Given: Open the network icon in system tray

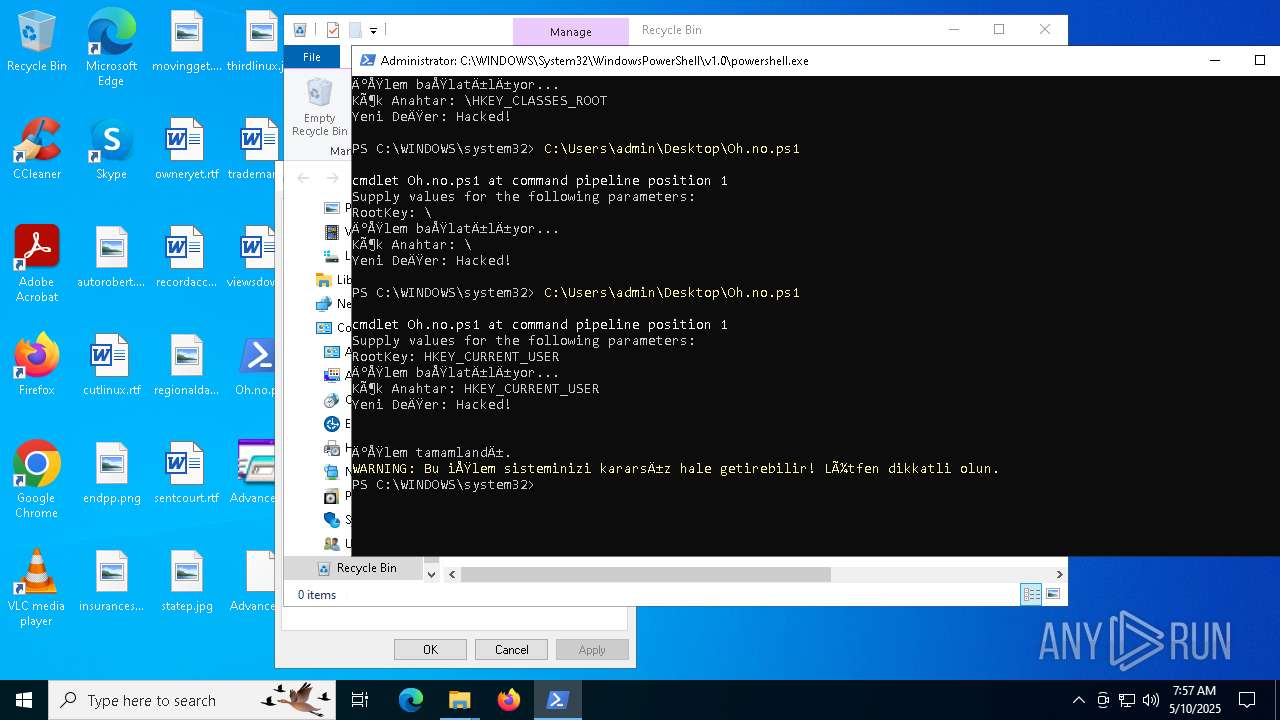Looking at the screenshot, I should click(1127, 700).
